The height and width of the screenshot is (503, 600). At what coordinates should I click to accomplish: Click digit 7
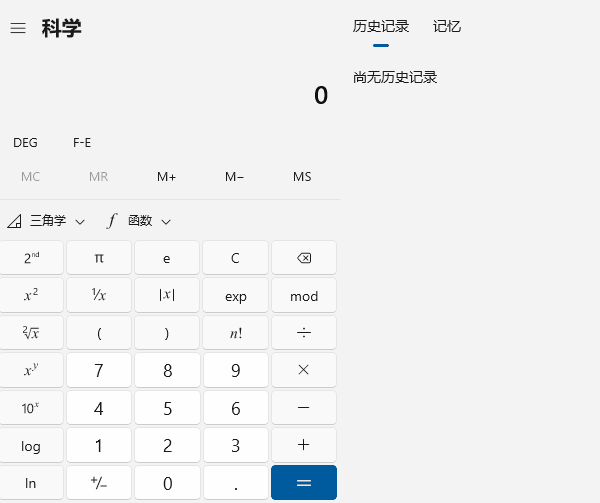pyautogui.click(x=99, y=370)
